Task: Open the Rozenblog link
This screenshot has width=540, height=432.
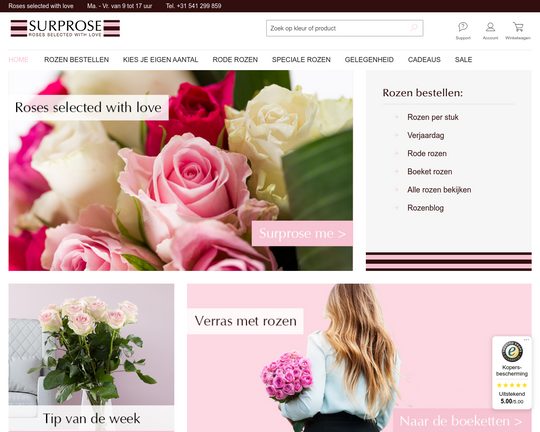Action: point(425,208)
